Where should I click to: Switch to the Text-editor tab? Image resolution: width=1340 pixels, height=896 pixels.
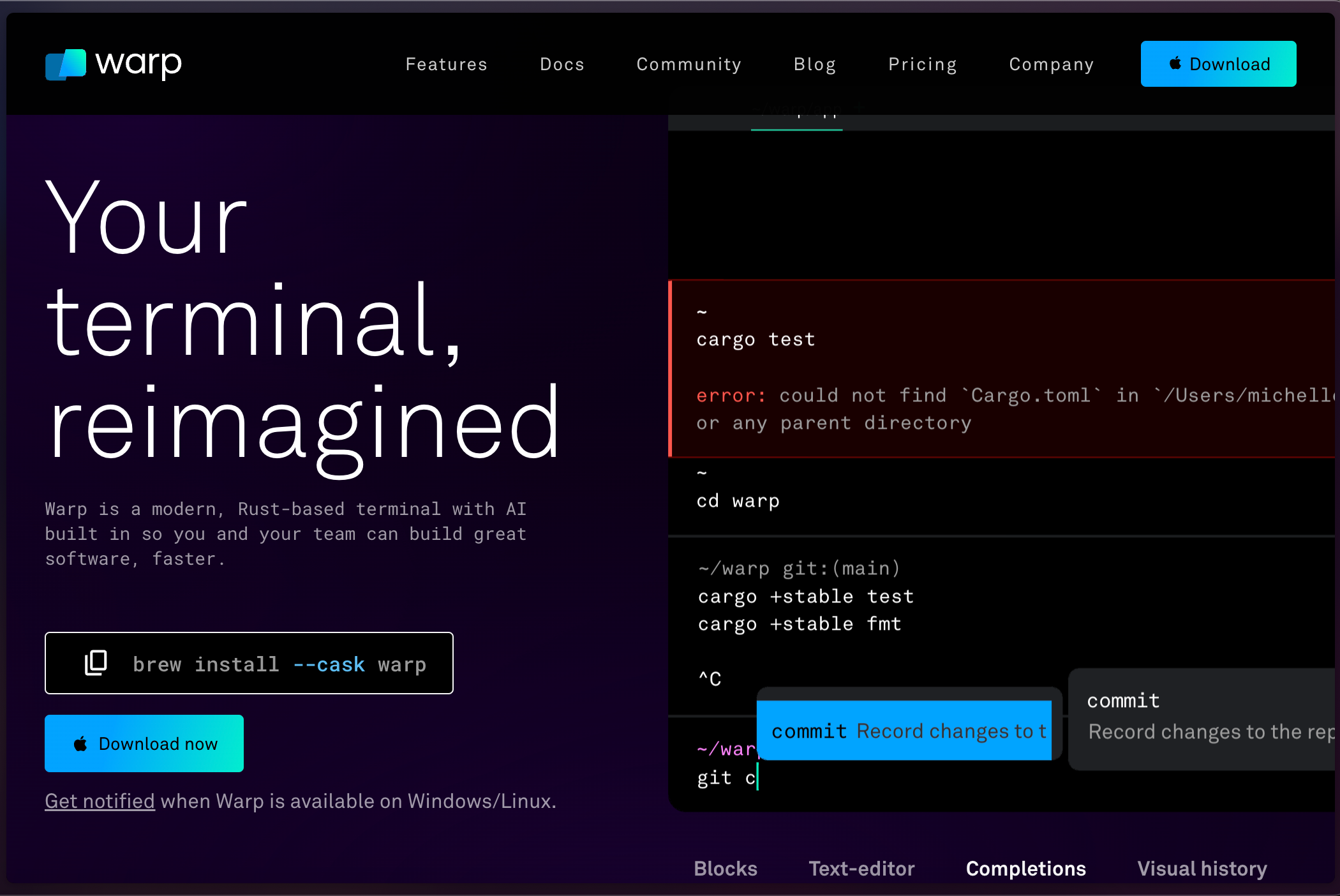tap(861, 869)
